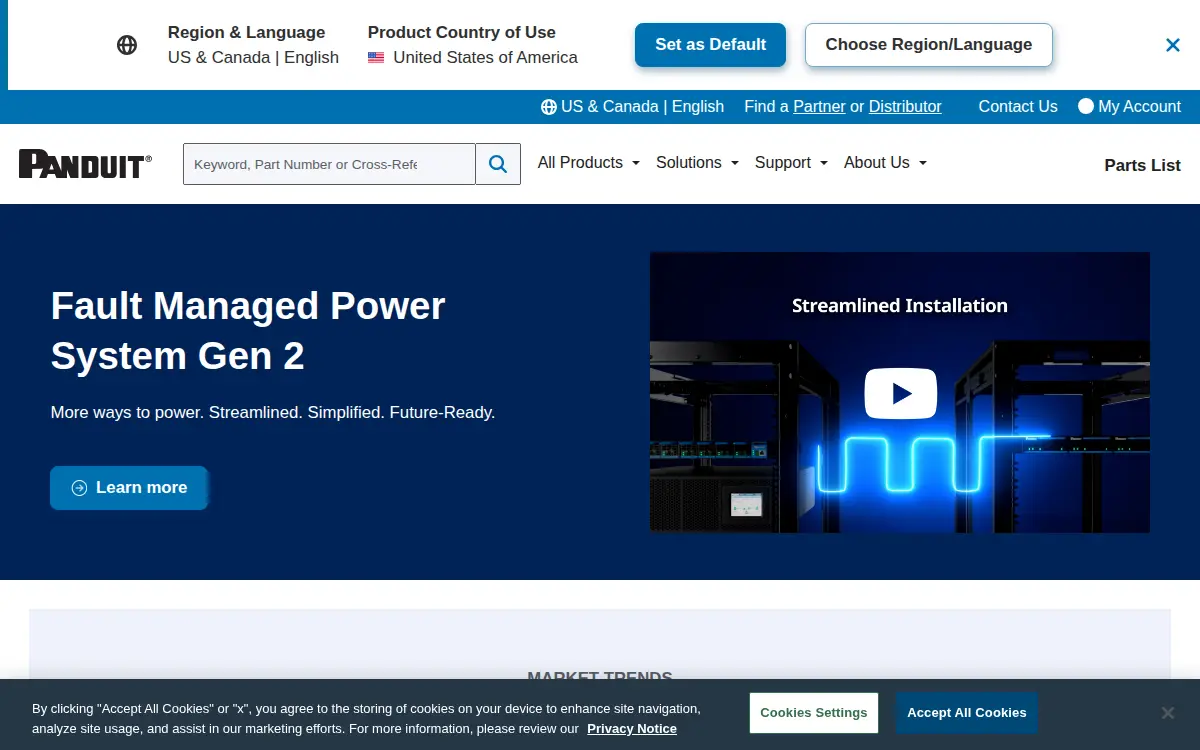
Task: Open the Support dropdown menu
Action: click(x=791, y=163)
